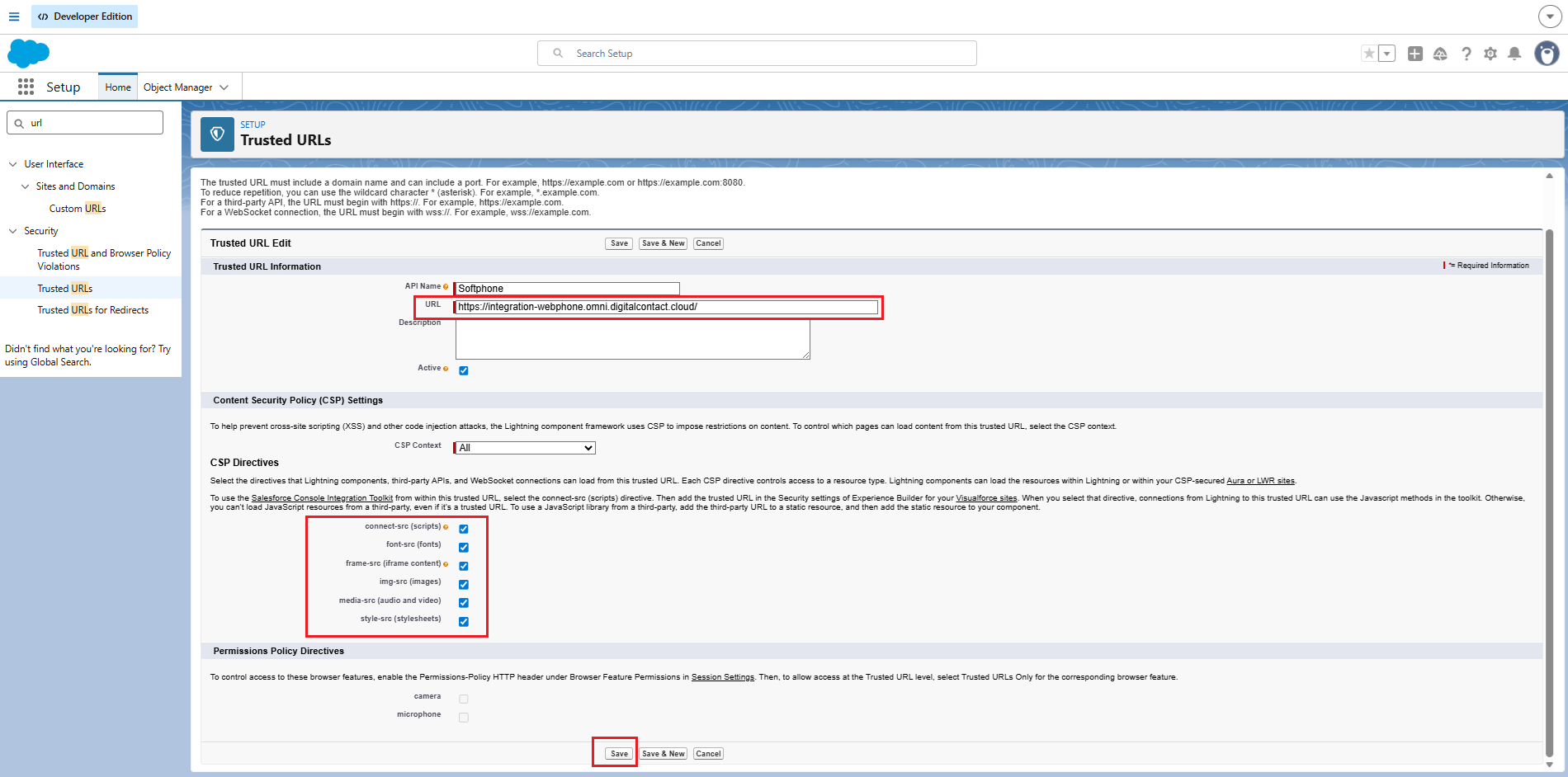Open Trusted URLs for Redirects
This screenshot has width=1568, height=777.
93,310
